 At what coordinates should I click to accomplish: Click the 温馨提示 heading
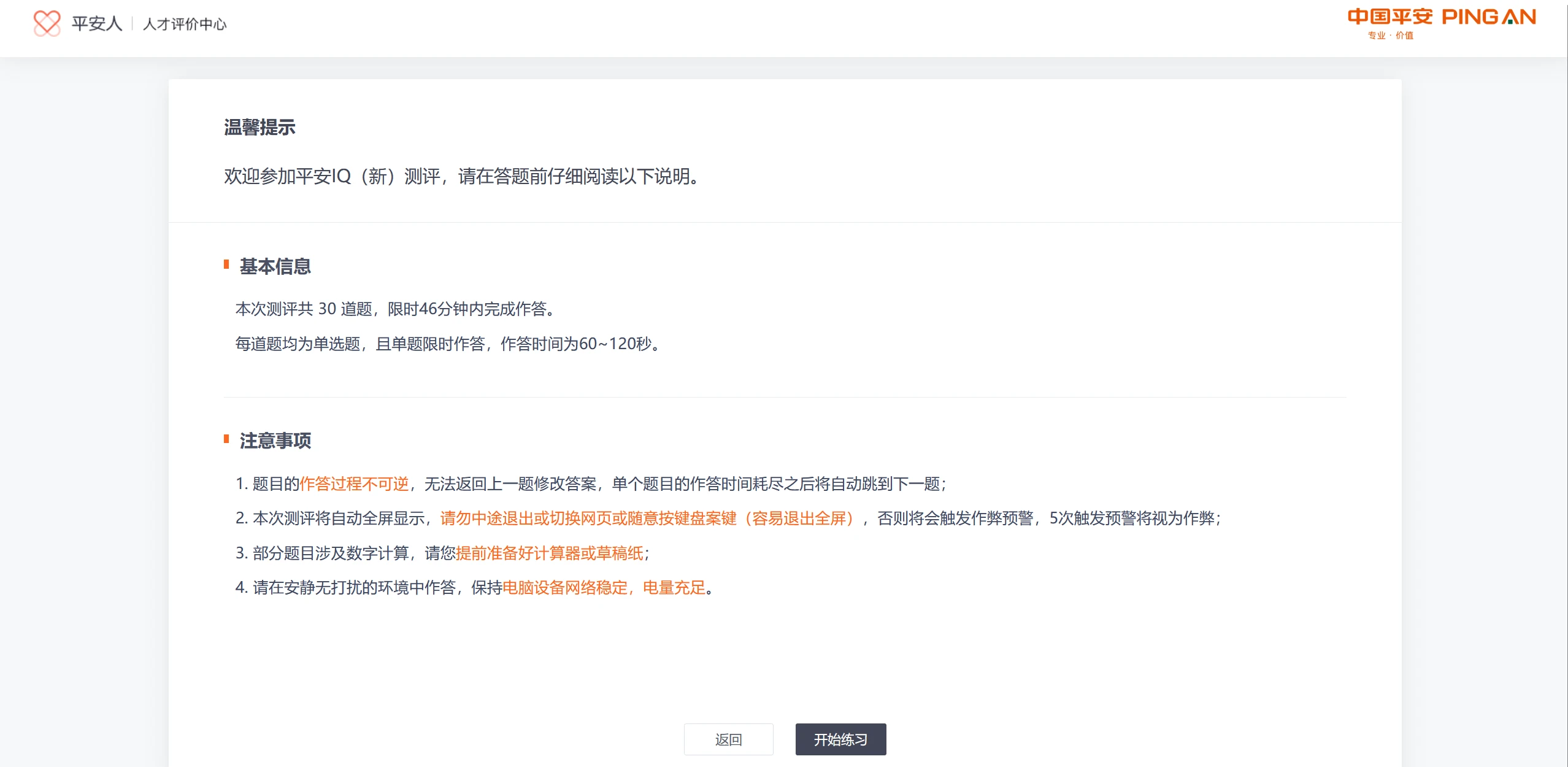(x=259, y=127)
